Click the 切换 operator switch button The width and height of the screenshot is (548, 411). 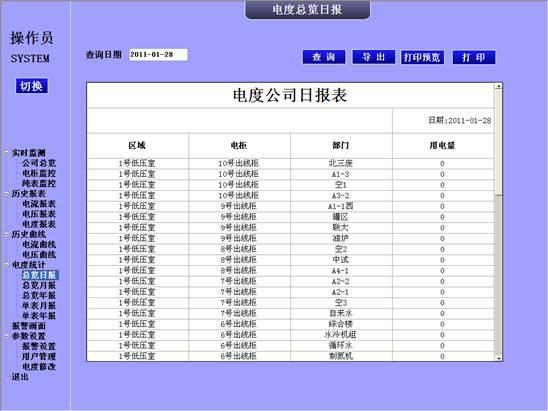coord(31,86)
